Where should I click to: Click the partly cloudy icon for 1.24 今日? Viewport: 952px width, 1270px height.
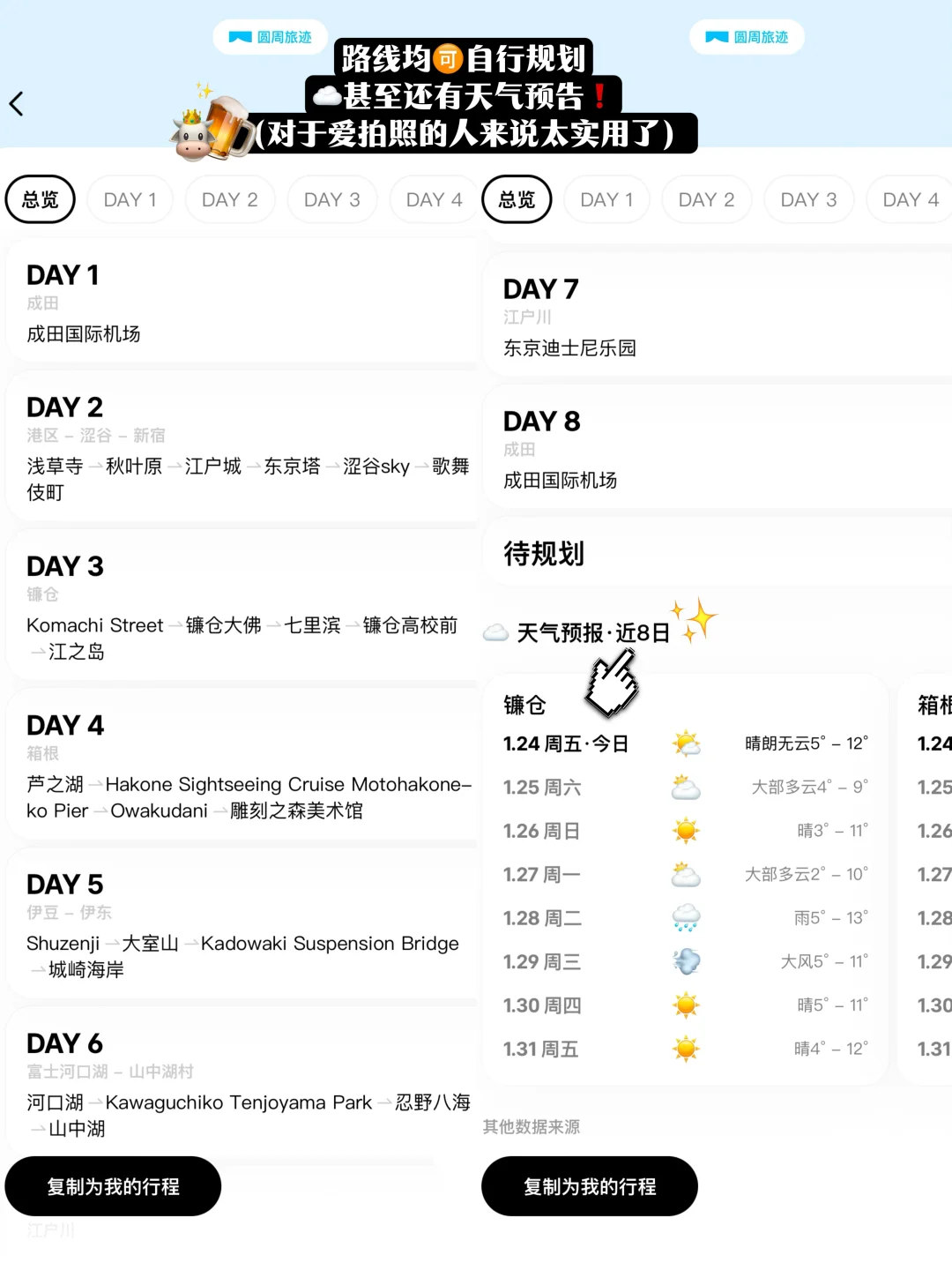pyautogui.click(x=686, y=743)
